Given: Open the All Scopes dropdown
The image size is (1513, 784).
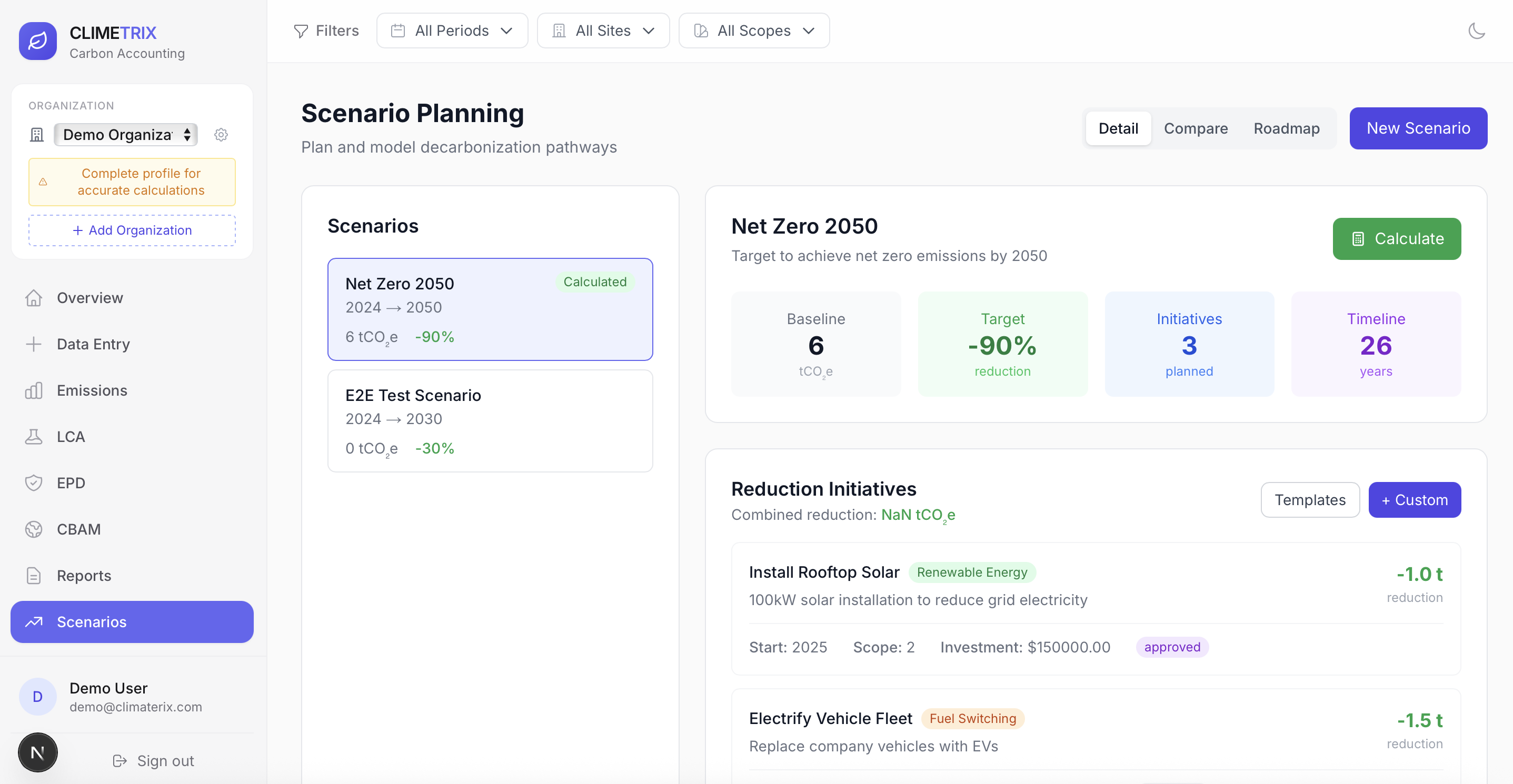Looking at the screenshot, I should 753,31.
